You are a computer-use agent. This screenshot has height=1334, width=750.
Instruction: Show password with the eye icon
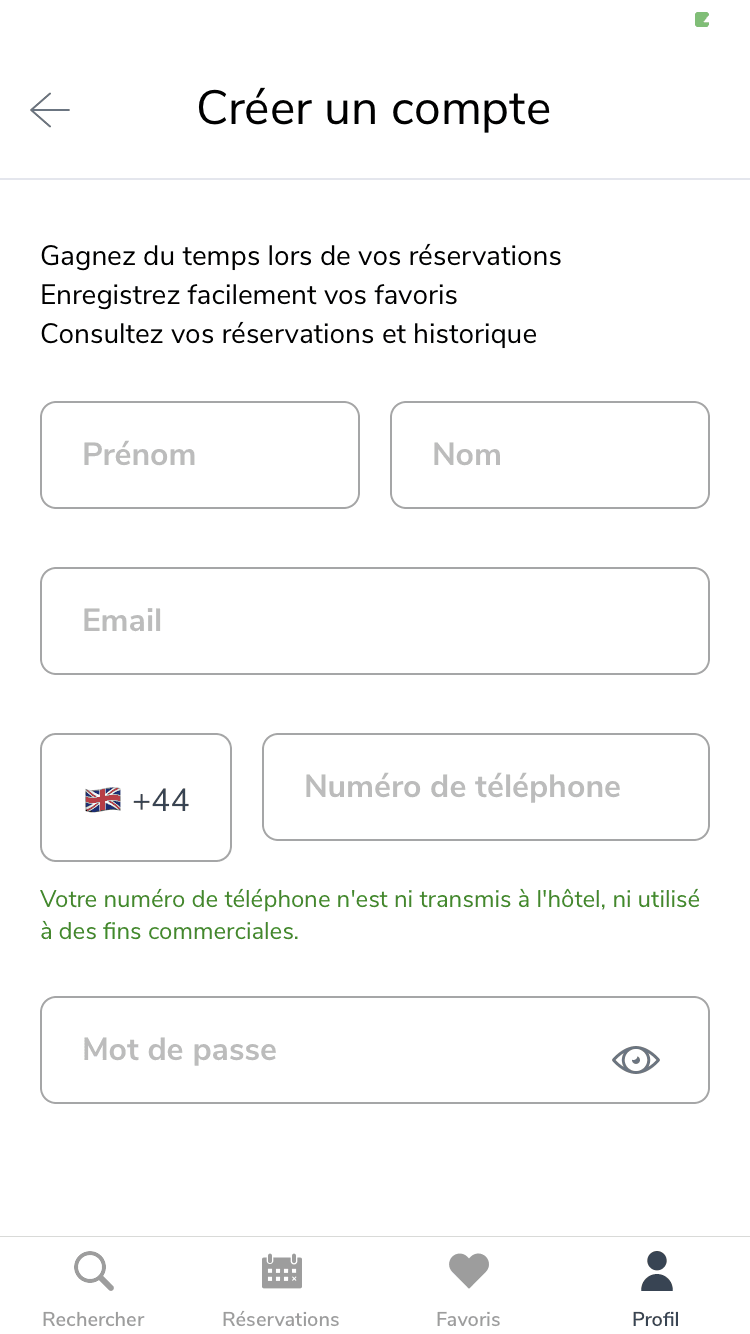[x=636, y=1059]
